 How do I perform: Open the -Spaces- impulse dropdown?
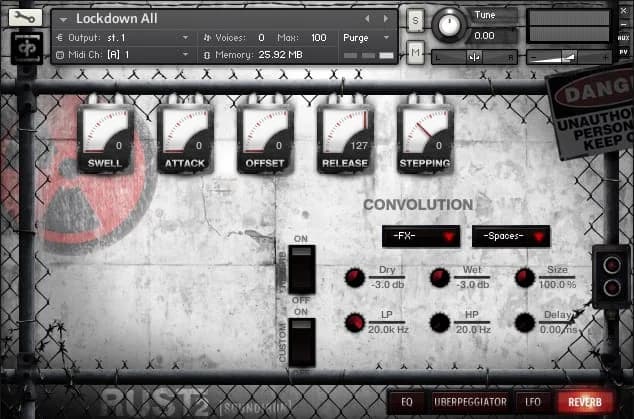pos(510,236)
